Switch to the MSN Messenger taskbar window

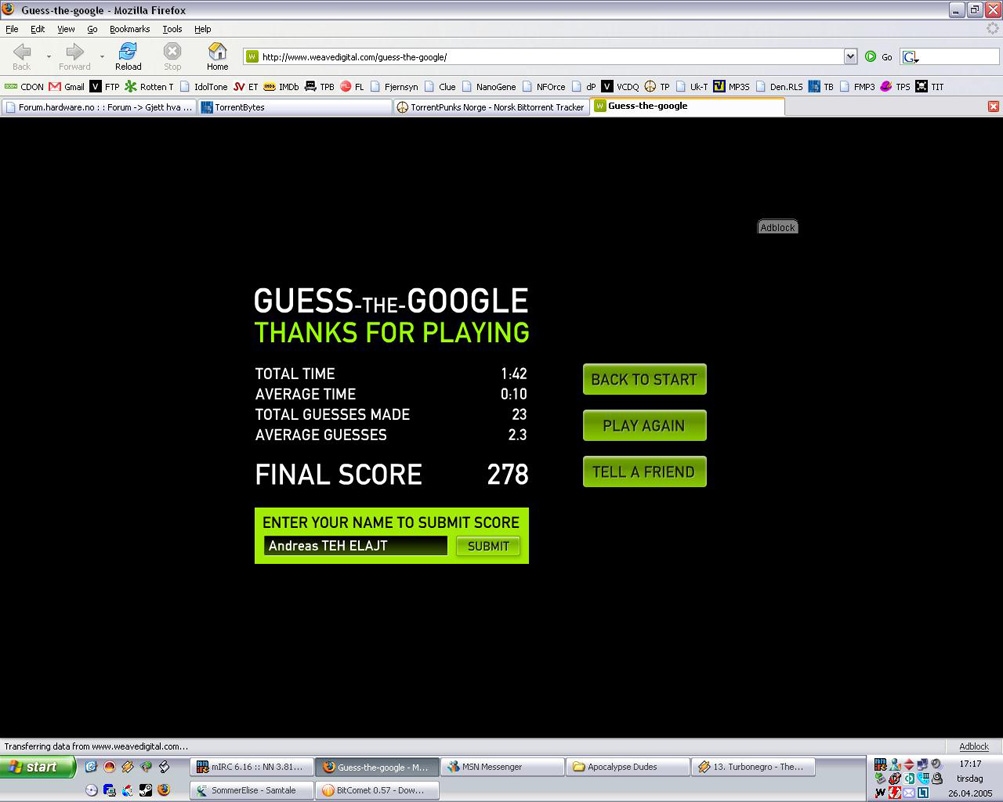pos(503,766)
